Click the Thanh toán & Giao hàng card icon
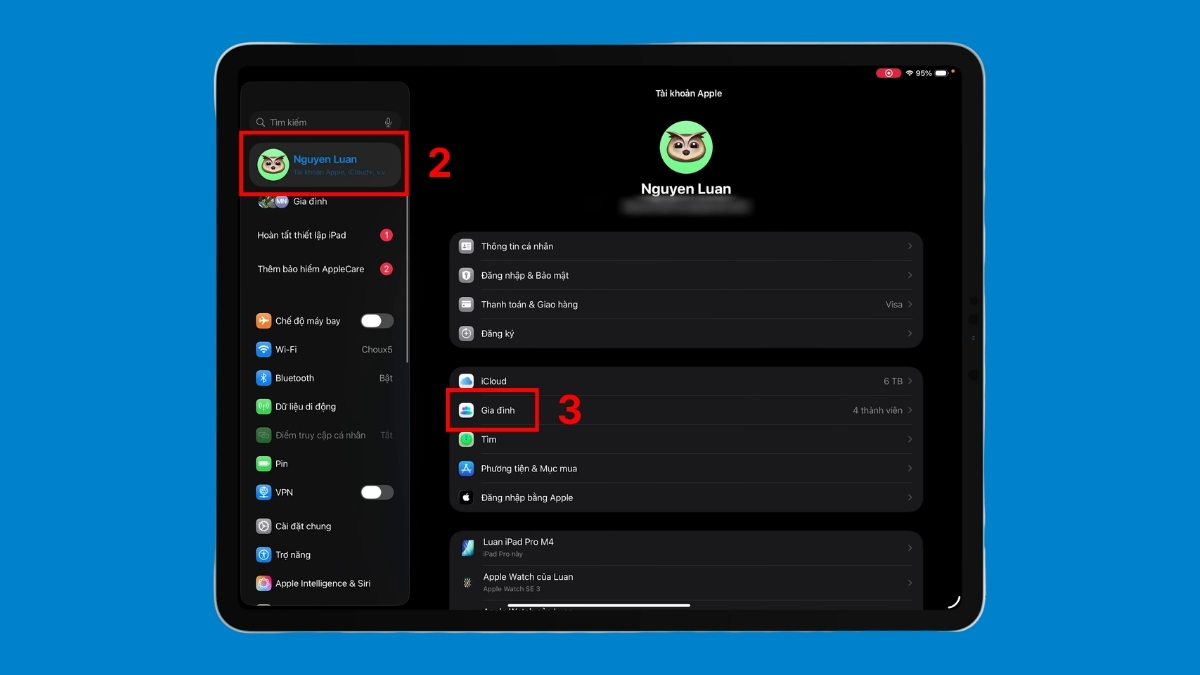 pos(466,304)
